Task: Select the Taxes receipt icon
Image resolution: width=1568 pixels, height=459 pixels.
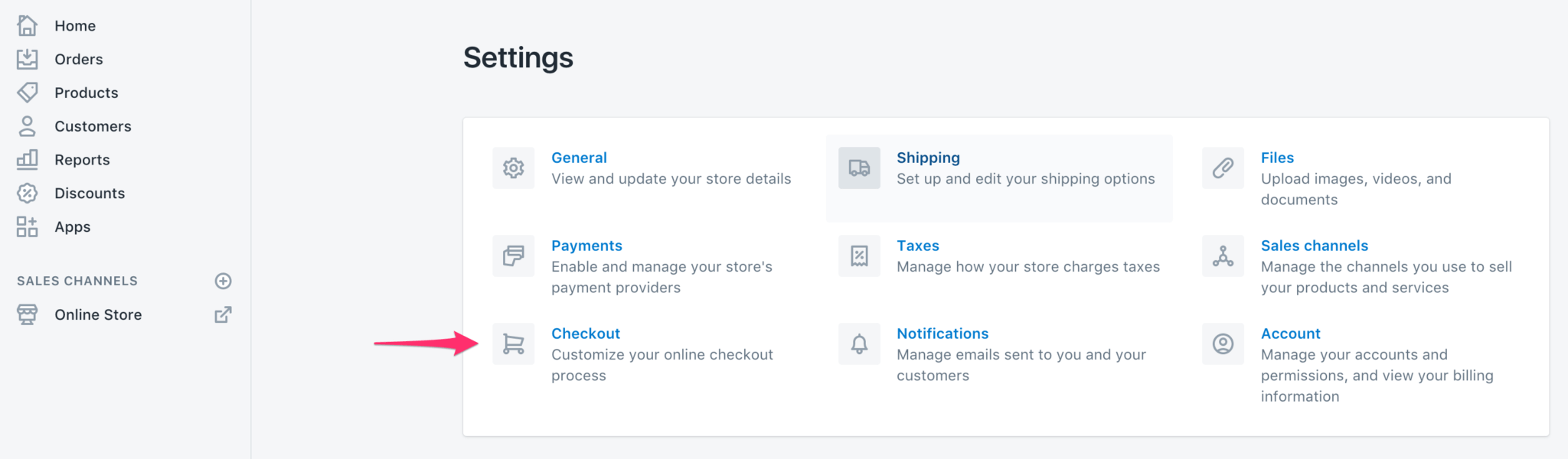Action: [x=858, y=256]
